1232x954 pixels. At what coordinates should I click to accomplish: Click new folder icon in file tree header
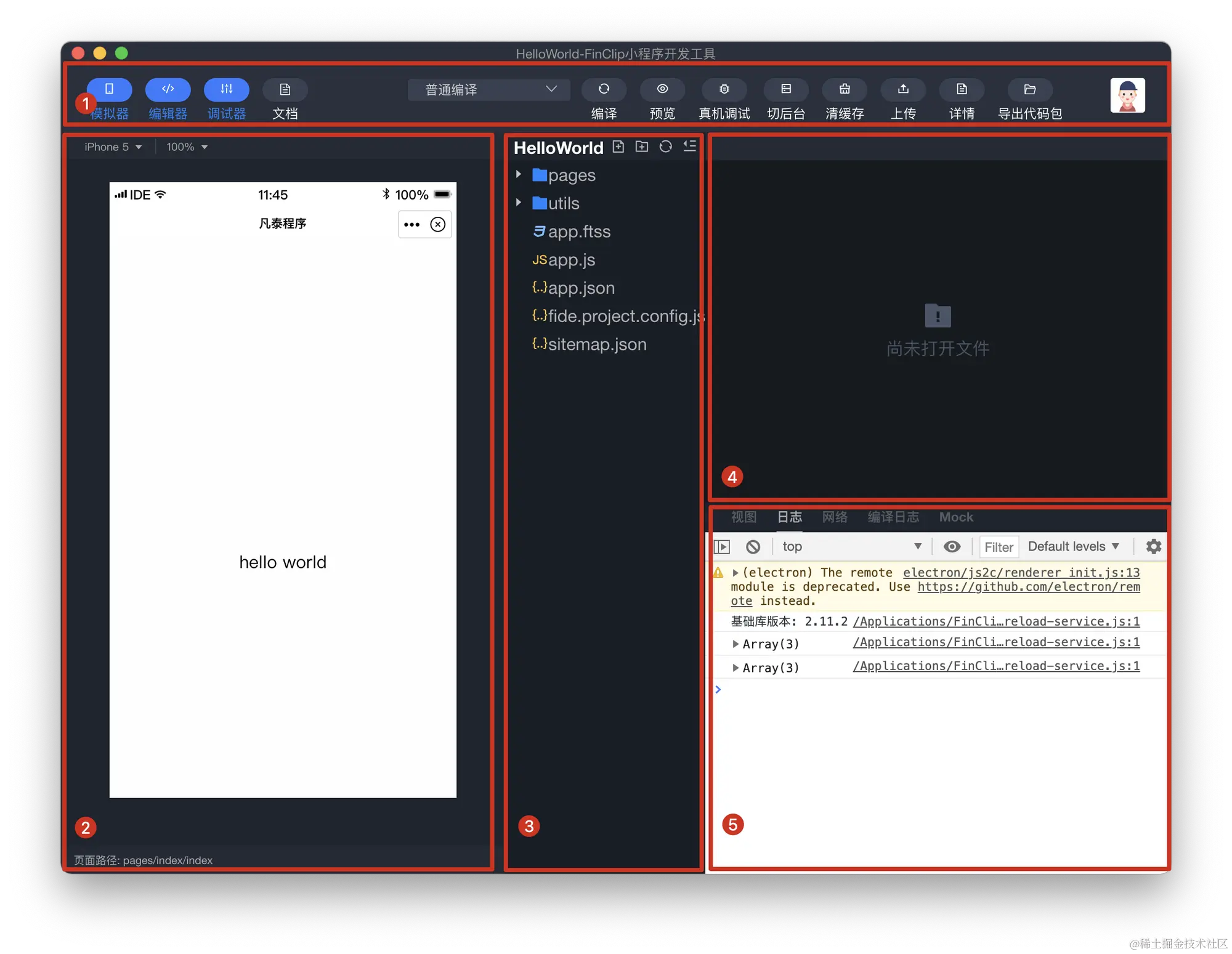642,147
